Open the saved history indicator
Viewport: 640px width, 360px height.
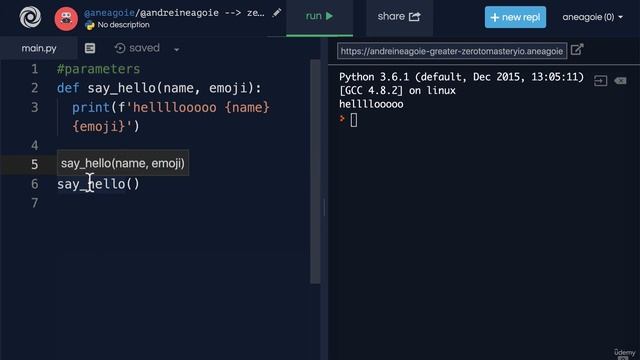[137, 48]
